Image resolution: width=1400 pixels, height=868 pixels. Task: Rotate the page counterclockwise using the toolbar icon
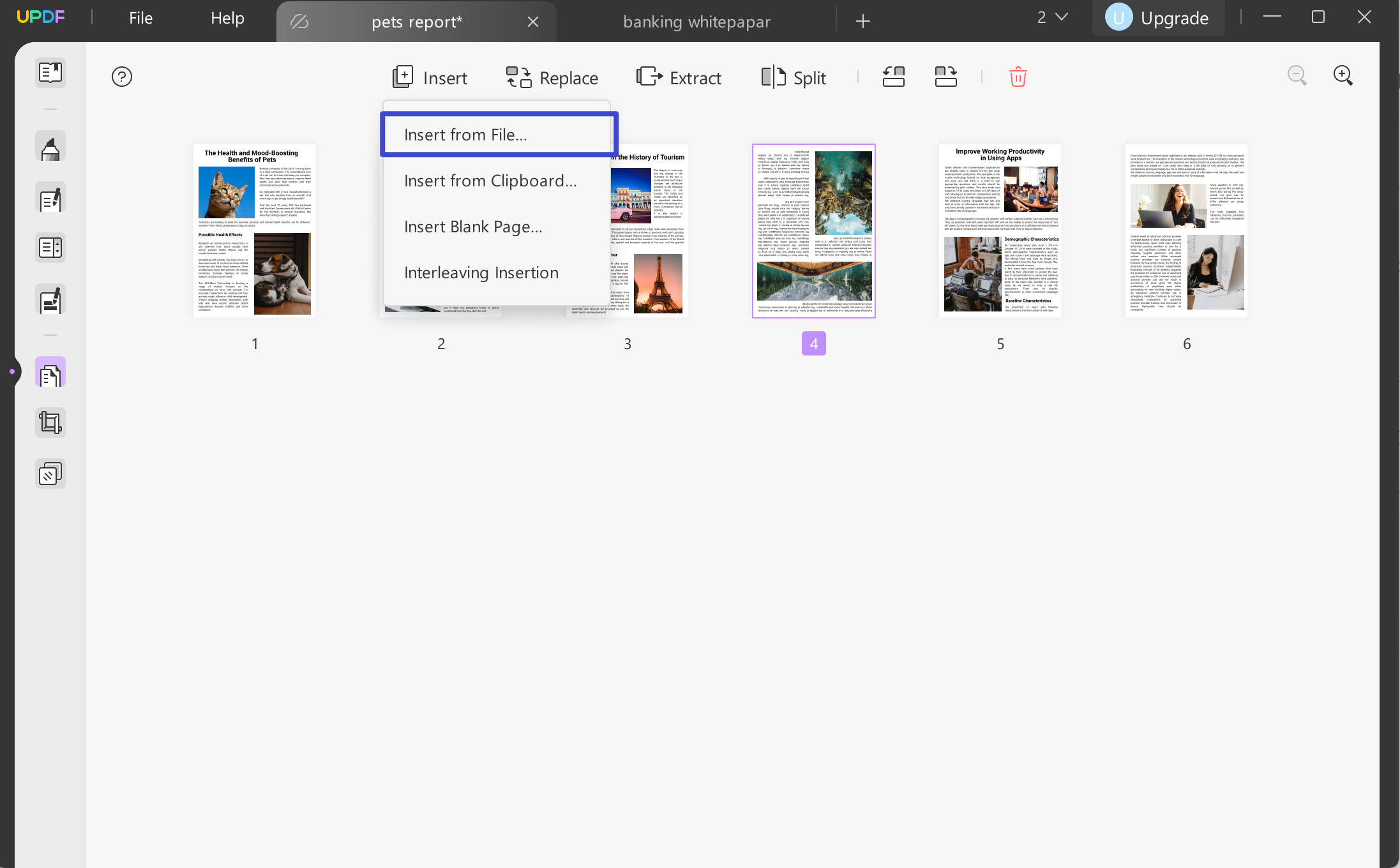[x=893, y=77]
